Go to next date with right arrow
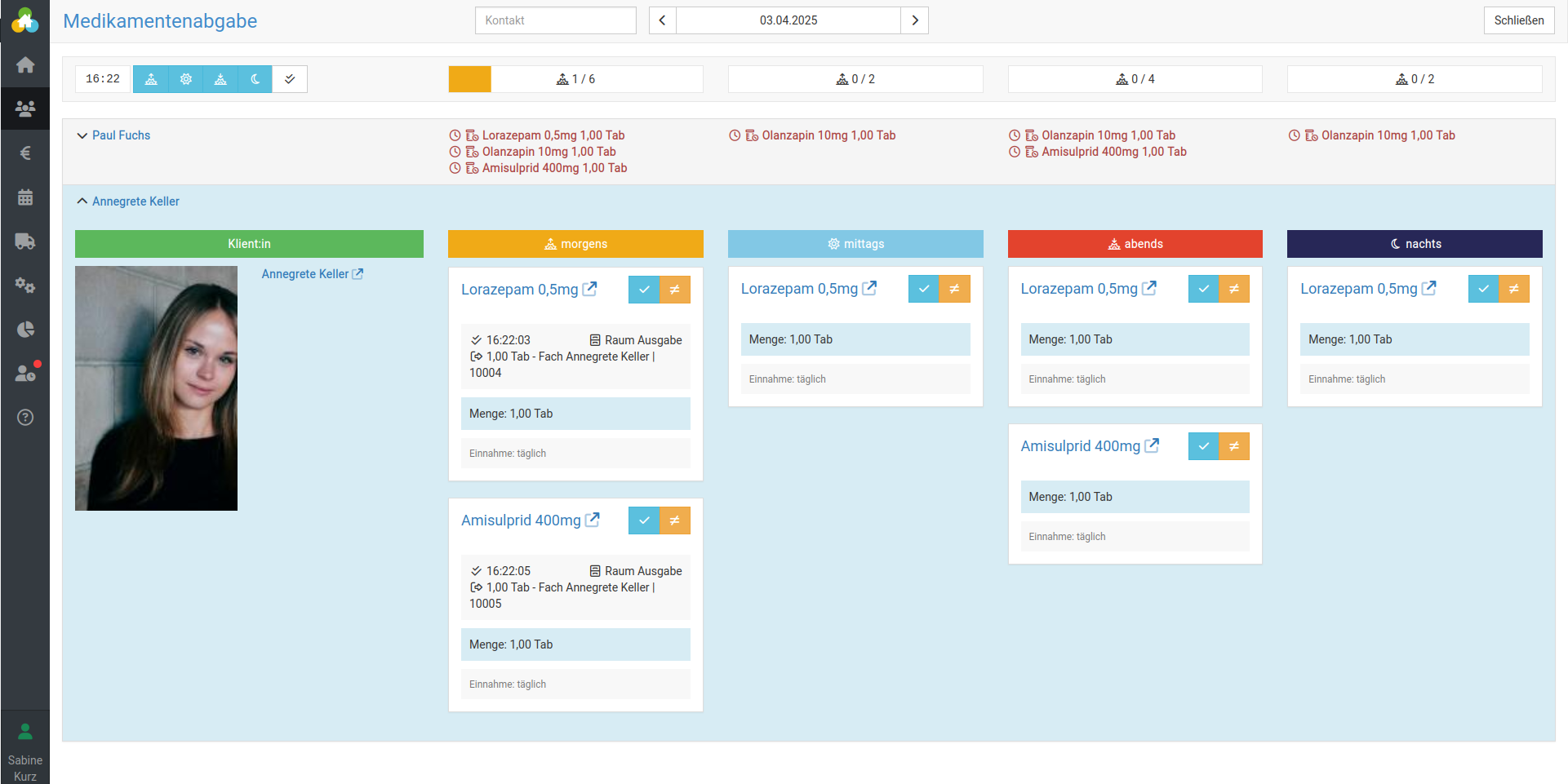This screenshot has height=784, width=1568. click(x=915, y=20)
